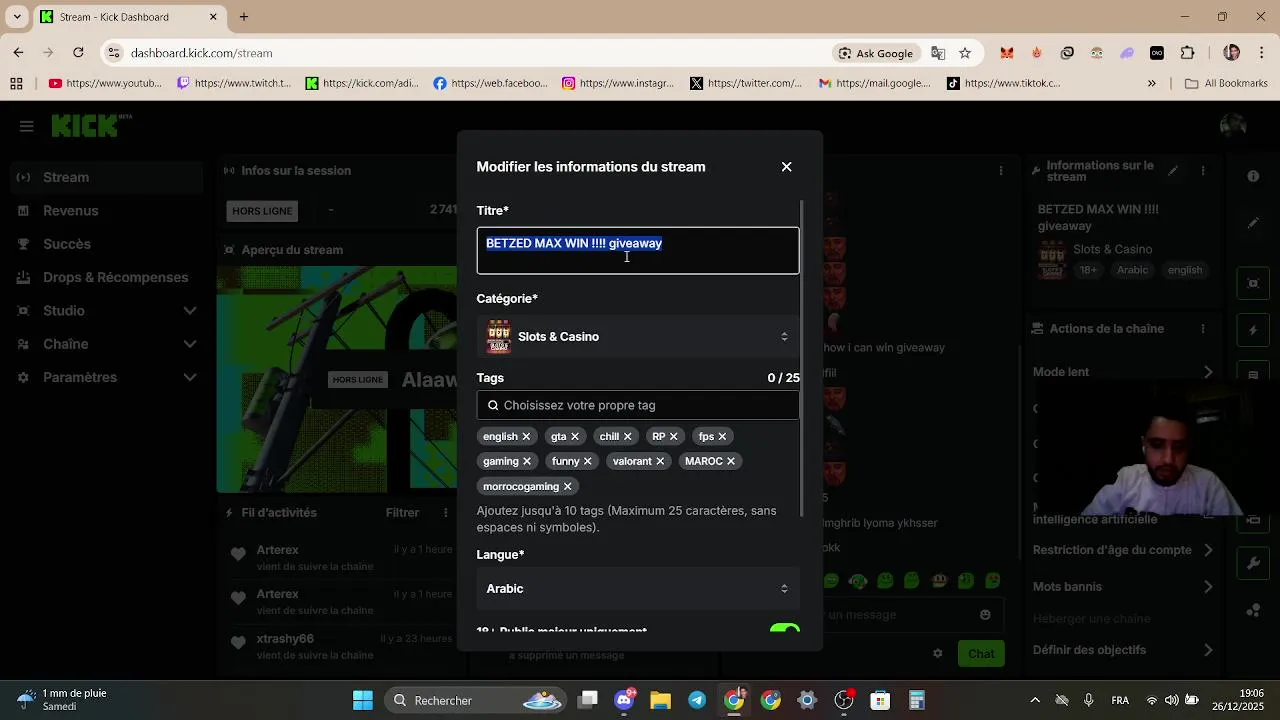1280x720 pixels.
Task: Remove the gta tag
Action: coord(574,436)
